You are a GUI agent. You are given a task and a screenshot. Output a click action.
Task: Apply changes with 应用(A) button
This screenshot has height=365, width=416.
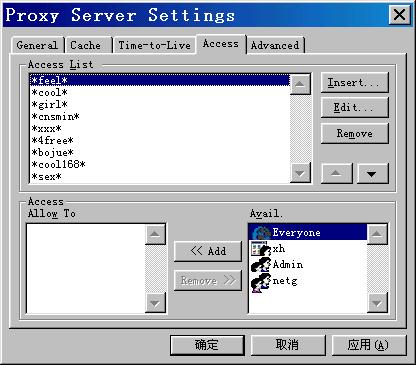(369, 345)
